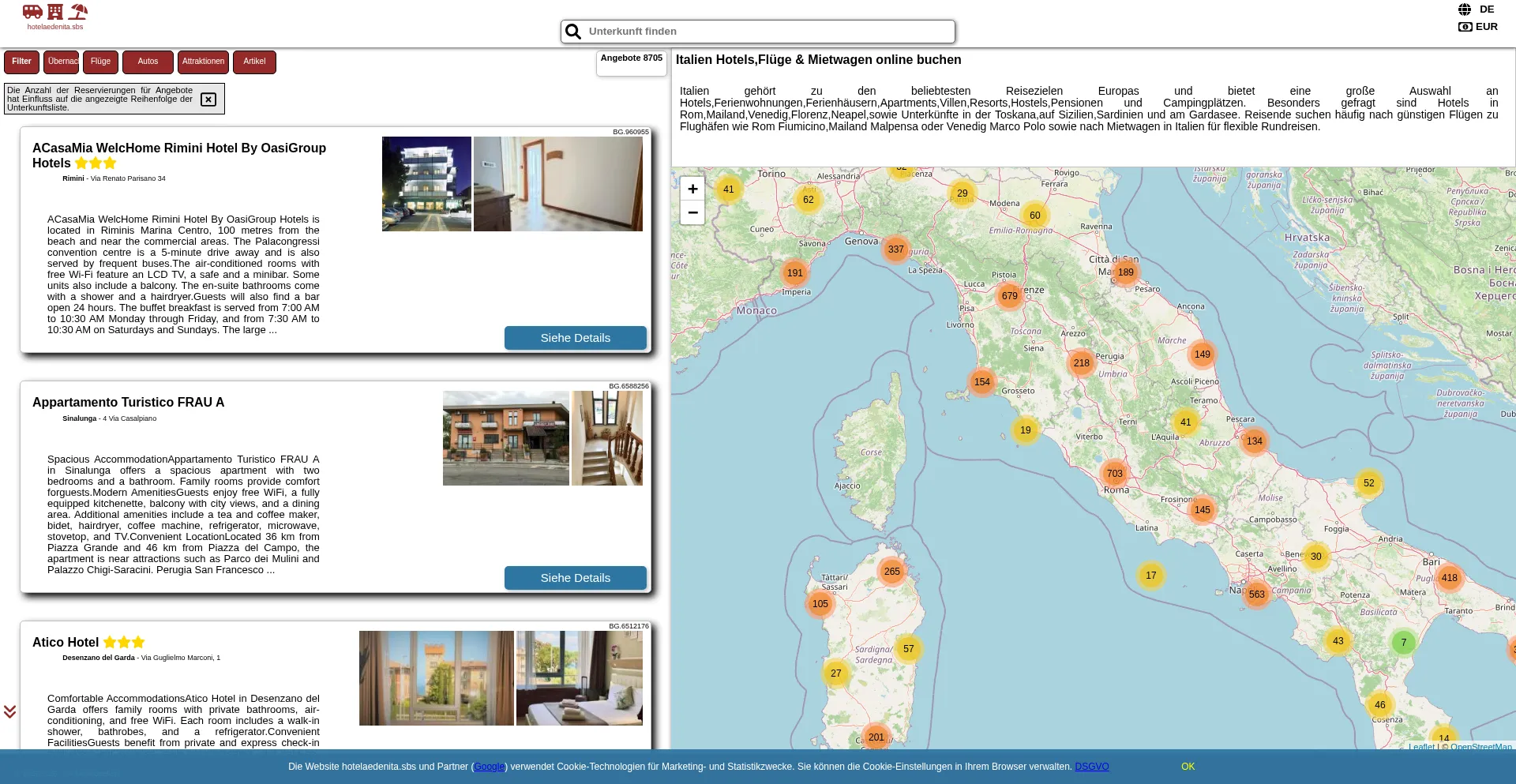Open ACasaMia WelcHome Rimini Hotel title
This screenshot has height=784, width=1516.
(179, 156)
